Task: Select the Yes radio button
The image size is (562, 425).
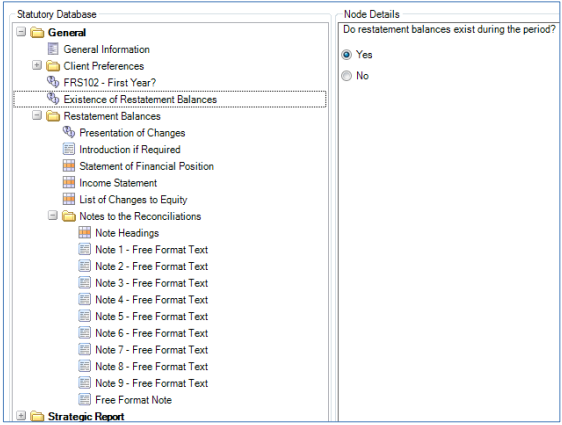Action: pos(347,55)
